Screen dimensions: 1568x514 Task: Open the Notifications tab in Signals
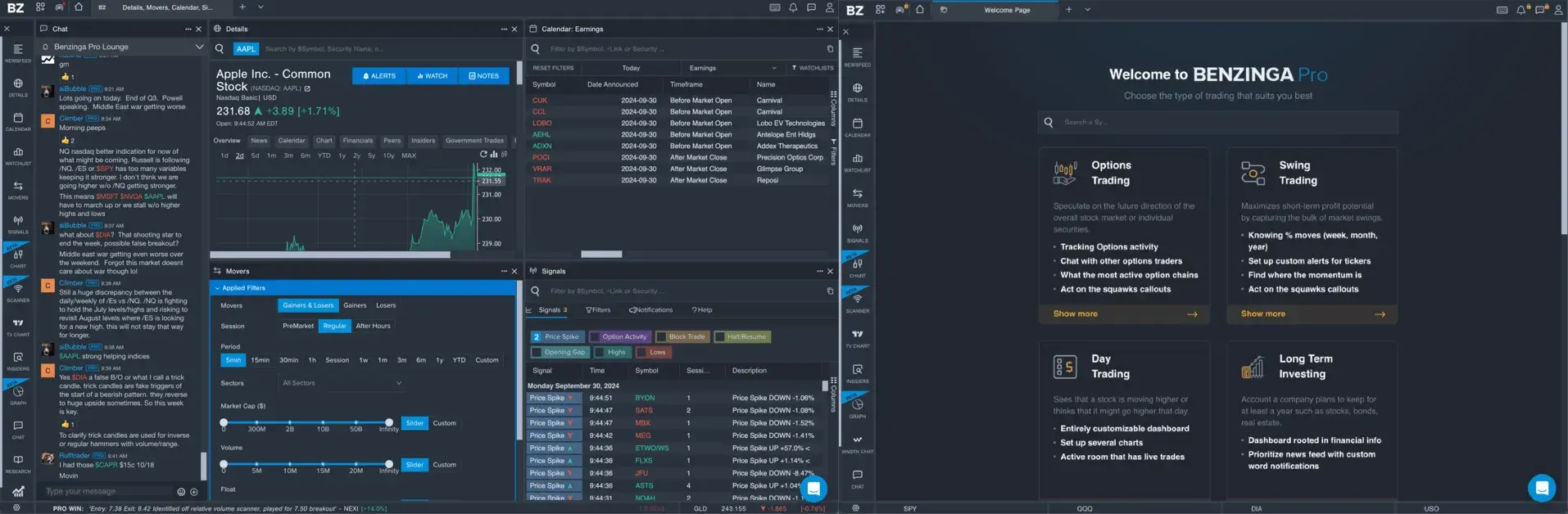650,310
